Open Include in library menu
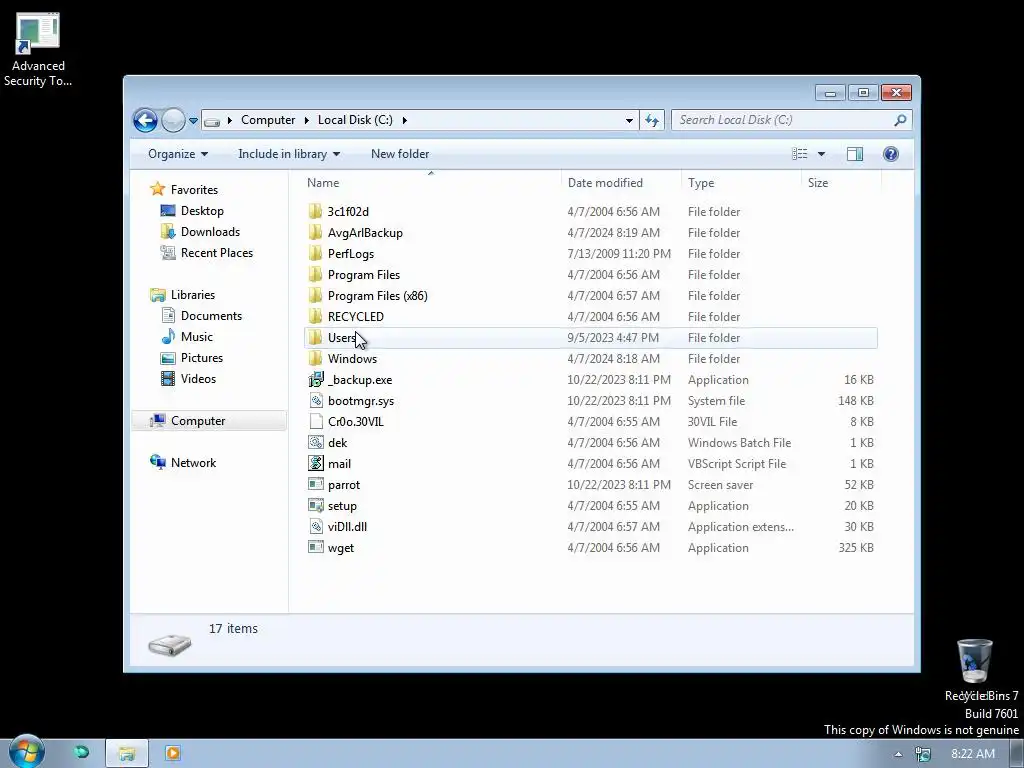 pos(289,154)
